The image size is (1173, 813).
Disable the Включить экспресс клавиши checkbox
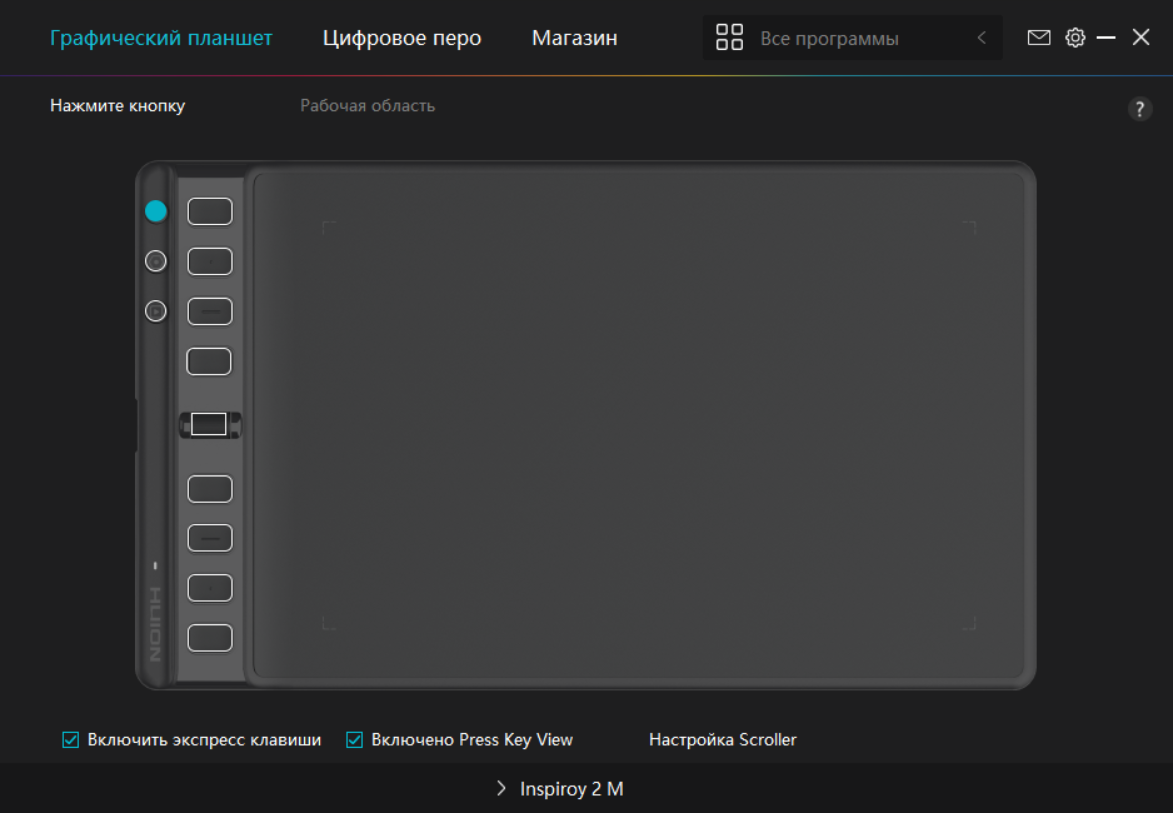[x=71, y=740]
